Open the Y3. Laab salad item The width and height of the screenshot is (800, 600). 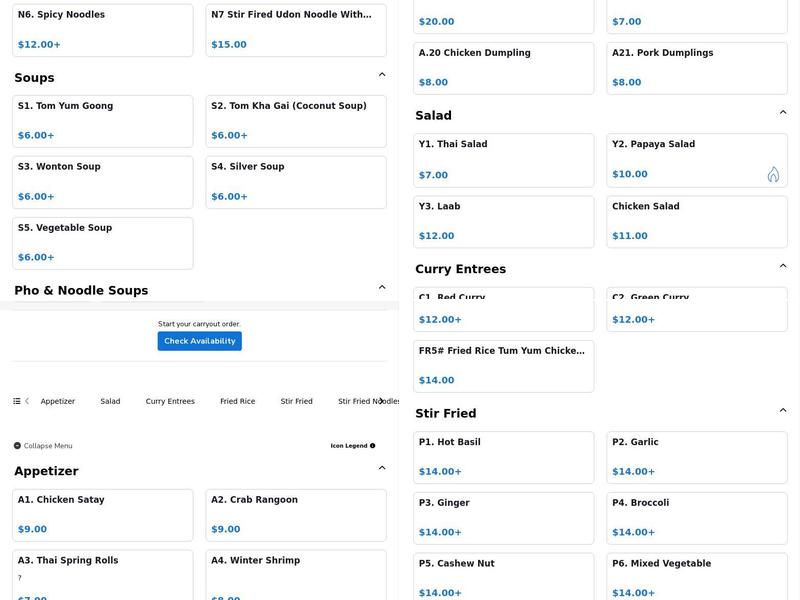point(504,221)
